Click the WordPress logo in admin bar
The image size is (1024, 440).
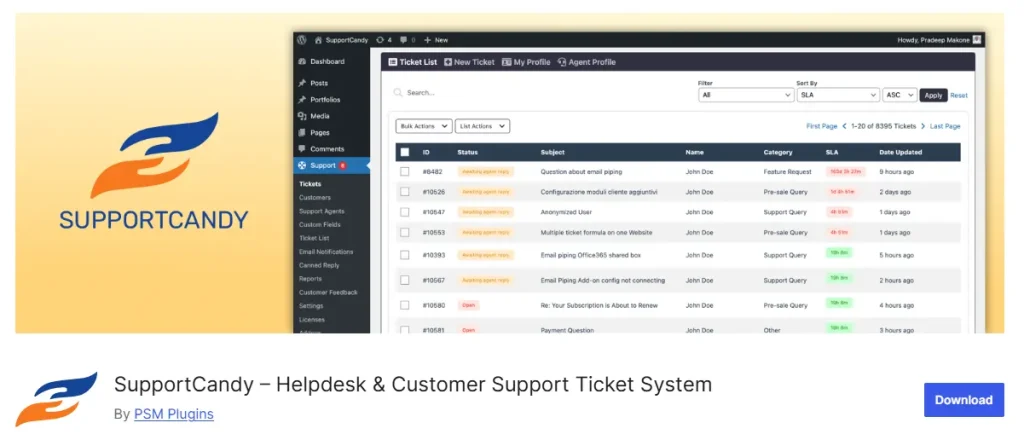pos(301,40)
